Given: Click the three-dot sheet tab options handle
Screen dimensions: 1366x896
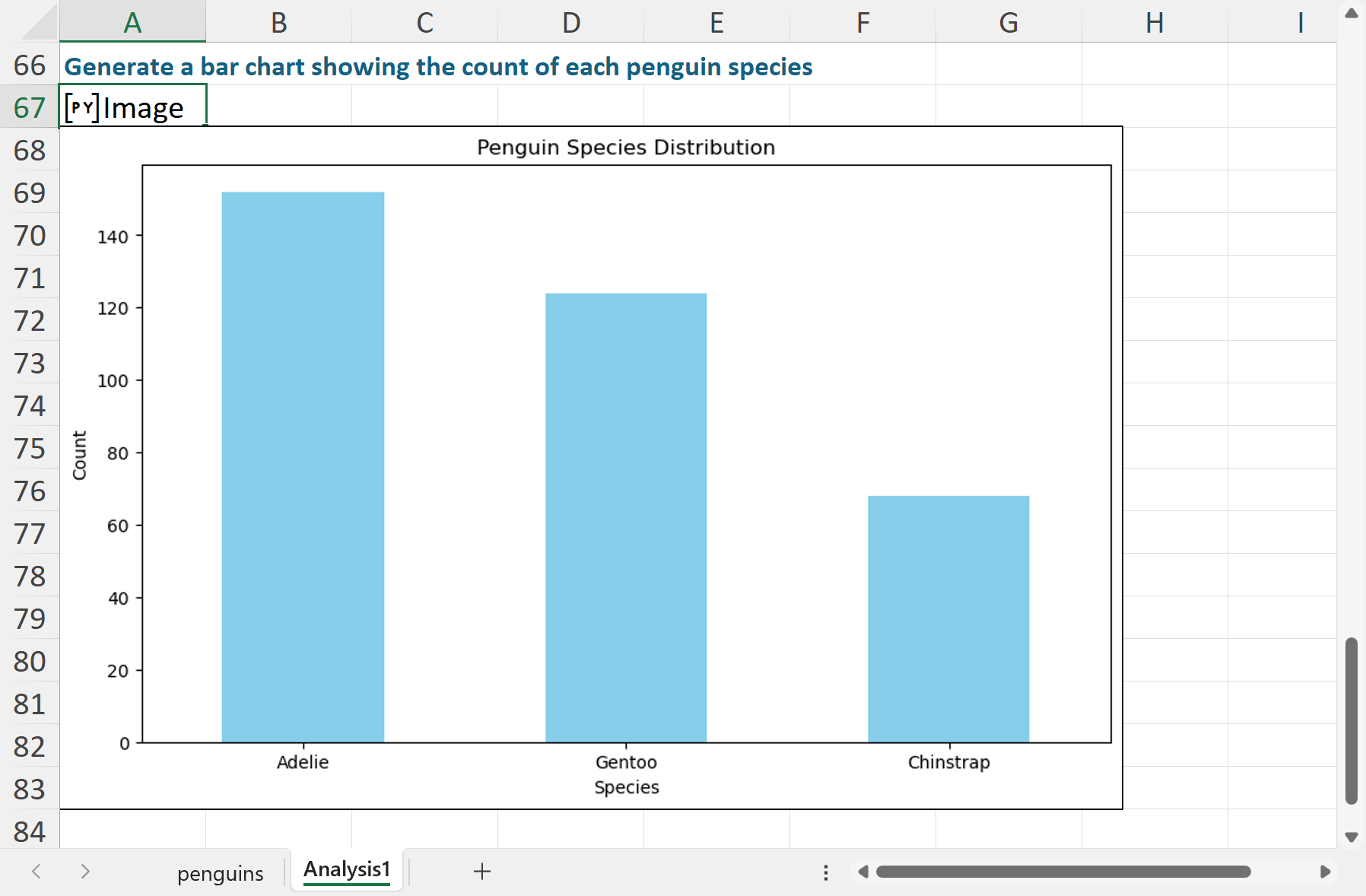Looking at the screenshot, I should point(826,872).
